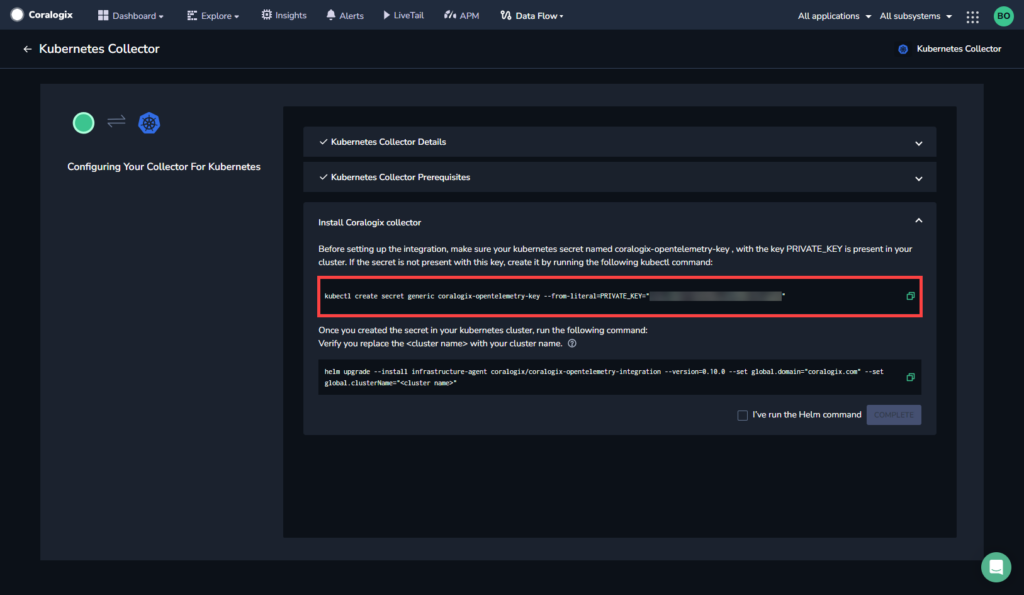Copy the kubectl create secret command
This screenshot has width=1024, height=595.
[x=910, y=296]
